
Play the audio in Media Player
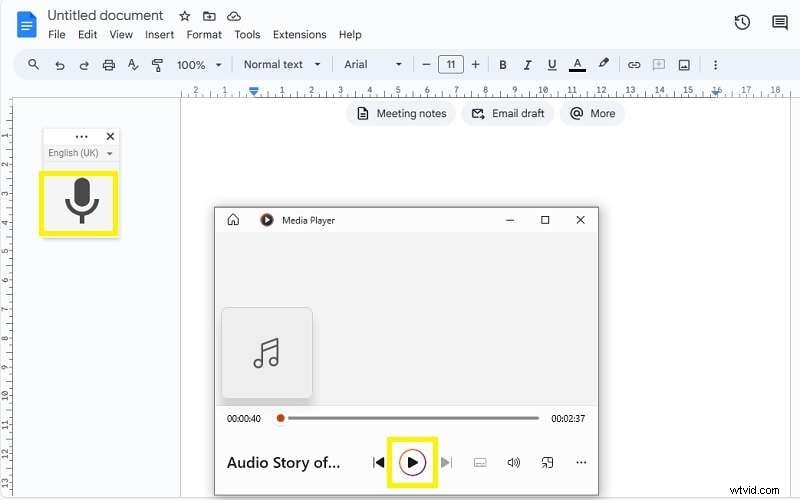click(412, 463)
